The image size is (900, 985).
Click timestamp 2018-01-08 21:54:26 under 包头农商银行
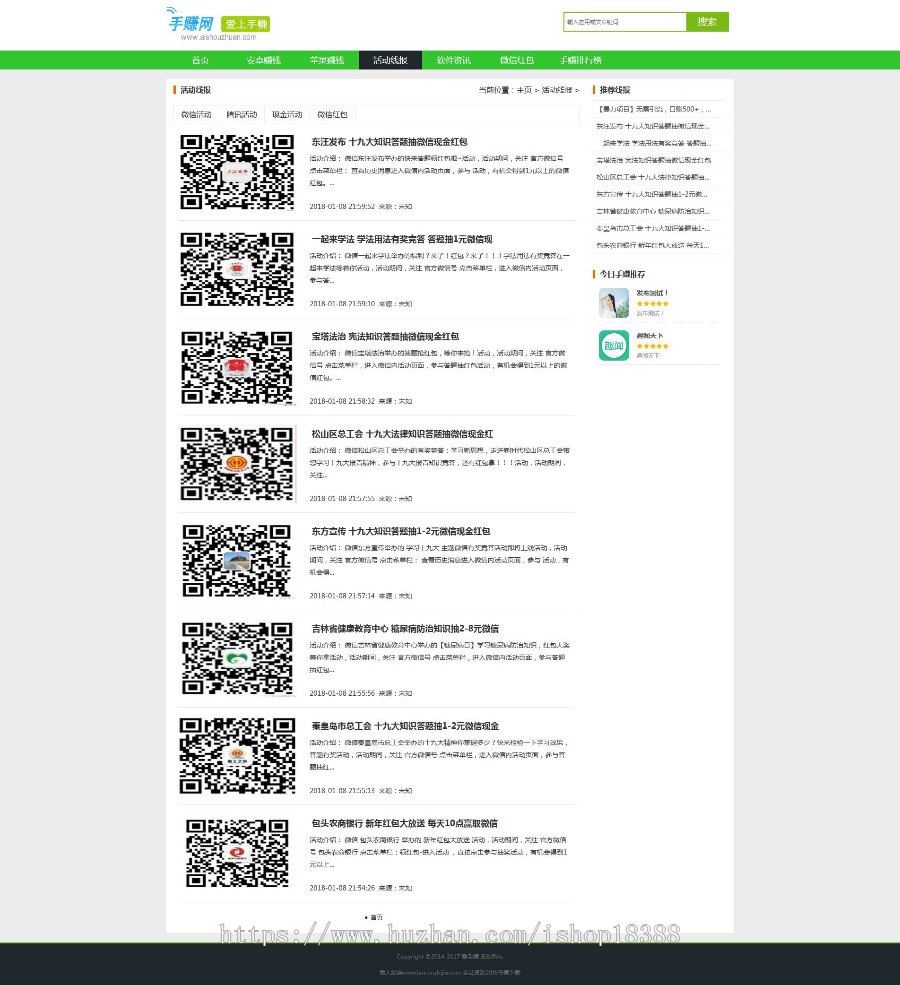pos(342,888)
